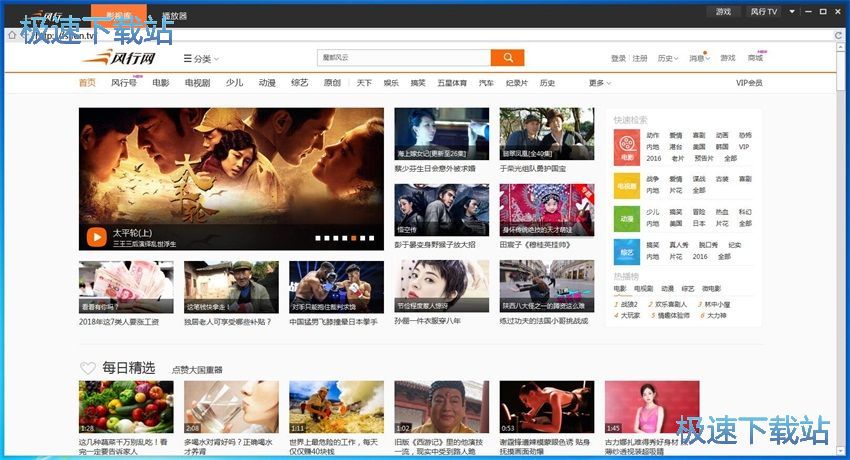Click the orange search magnifier button

507,57
